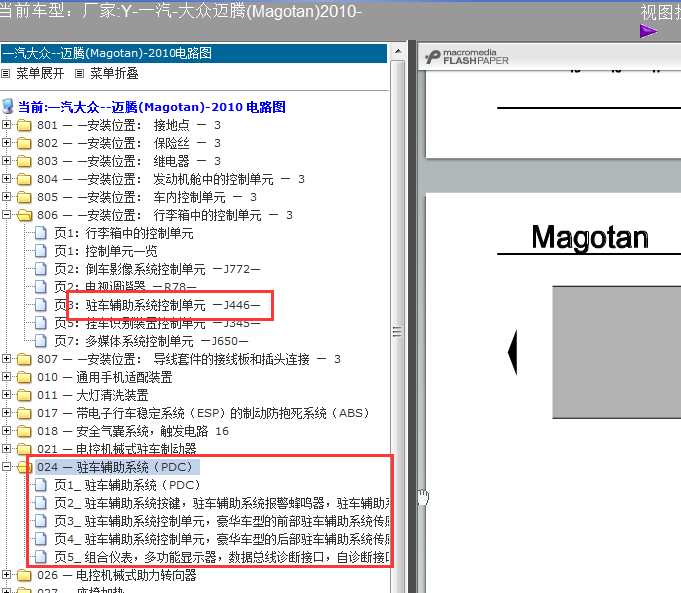
Task: Click the 803 folder icon
Action: 24,161
